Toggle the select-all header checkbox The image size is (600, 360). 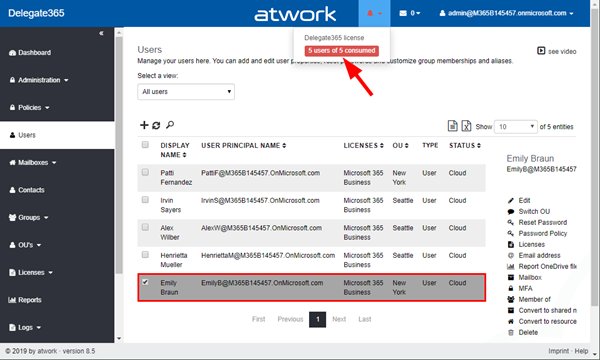[x=145, y=145]
